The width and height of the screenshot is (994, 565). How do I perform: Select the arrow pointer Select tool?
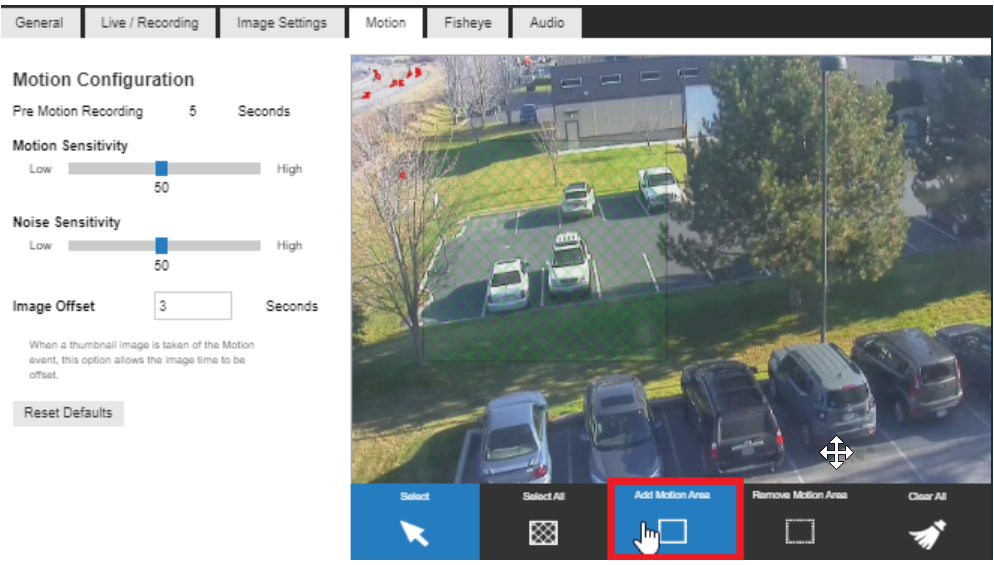click(x=415, y=532)
